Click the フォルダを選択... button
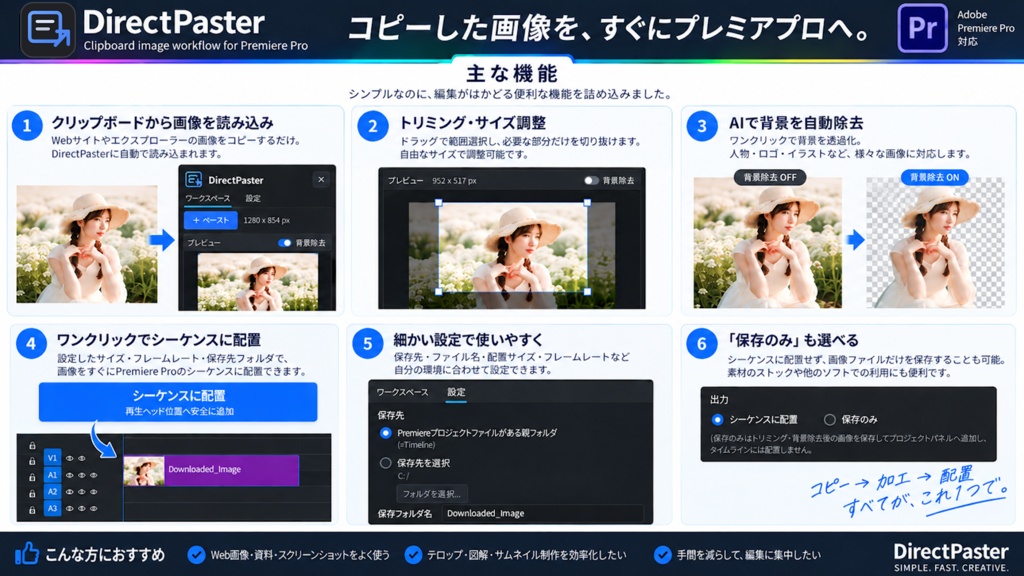This screenshot has height=576, width=1024. coord(431,494)
